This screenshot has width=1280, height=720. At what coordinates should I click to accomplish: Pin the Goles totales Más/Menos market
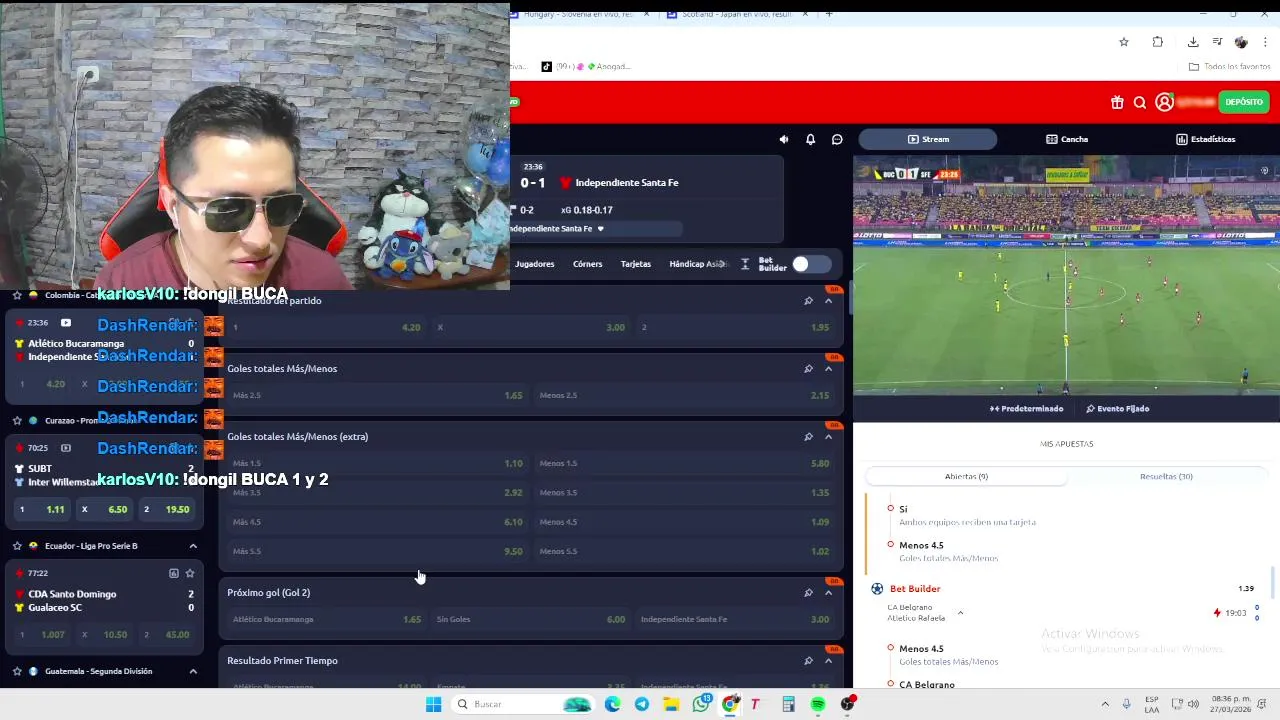(808, 368)
